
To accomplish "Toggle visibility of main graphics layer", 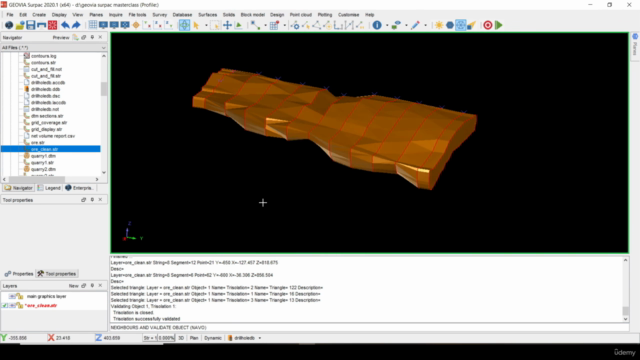I will (x=12, y=296).
